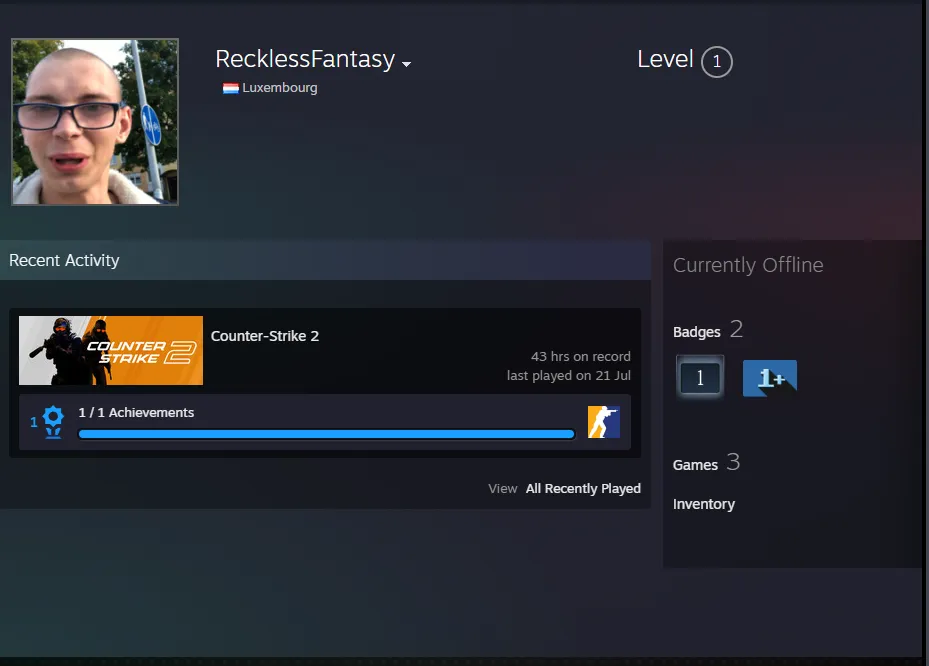The width and height of the screenshot is (929, 666).
Task: Click the blue 1+ game collector badge
Action: point(770,378)
